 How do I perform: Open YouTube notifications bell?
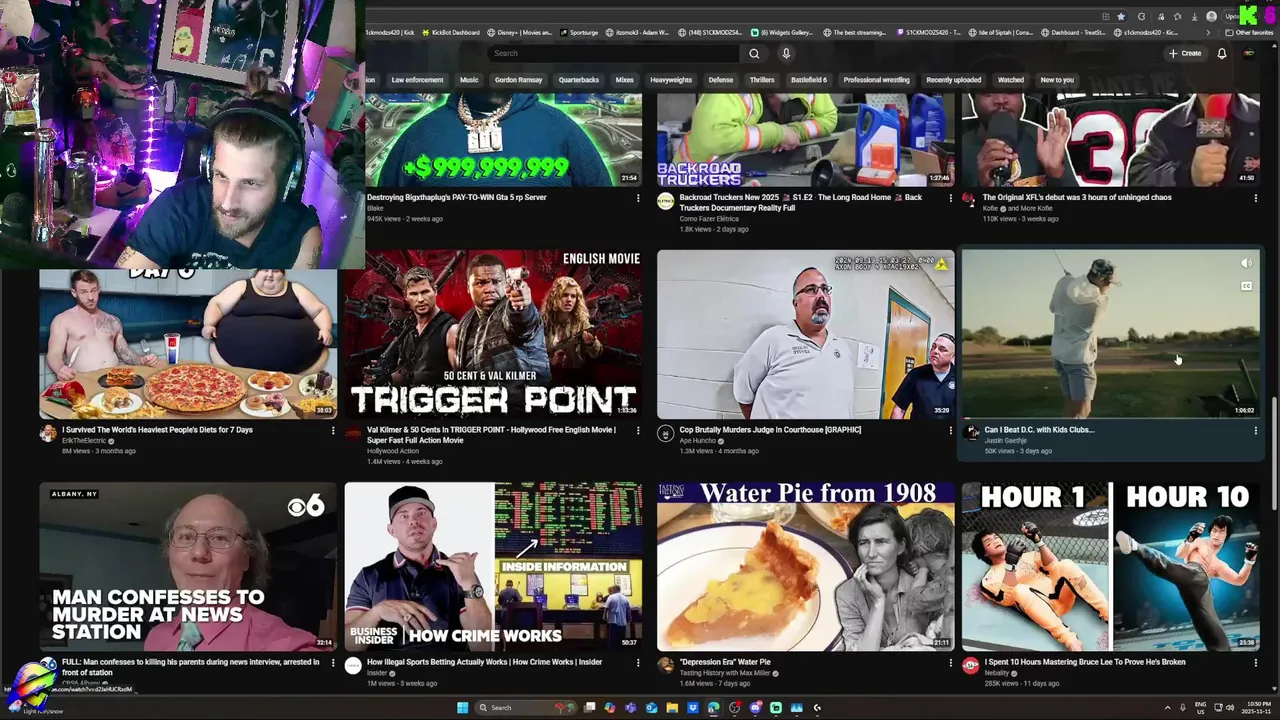1221,53
